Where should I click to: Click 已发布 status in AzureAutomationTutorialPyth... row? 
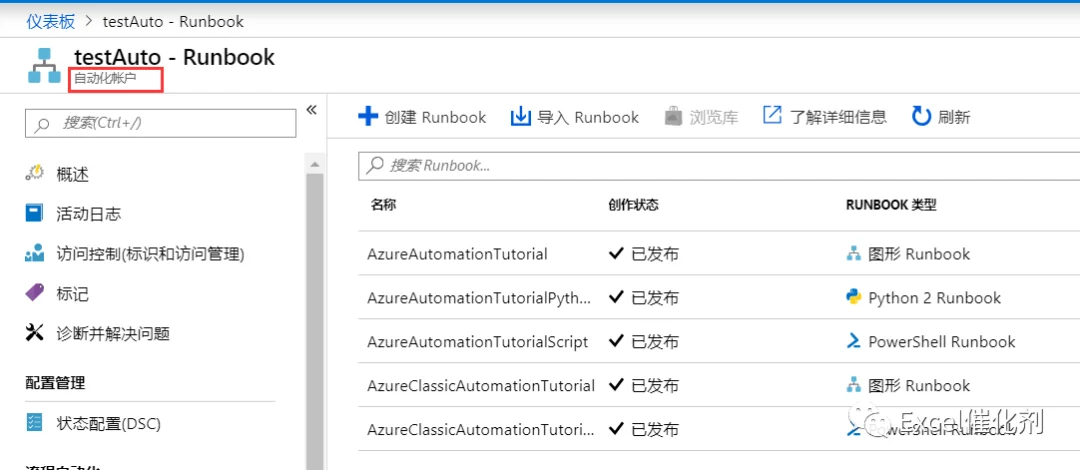pos(643,298)
